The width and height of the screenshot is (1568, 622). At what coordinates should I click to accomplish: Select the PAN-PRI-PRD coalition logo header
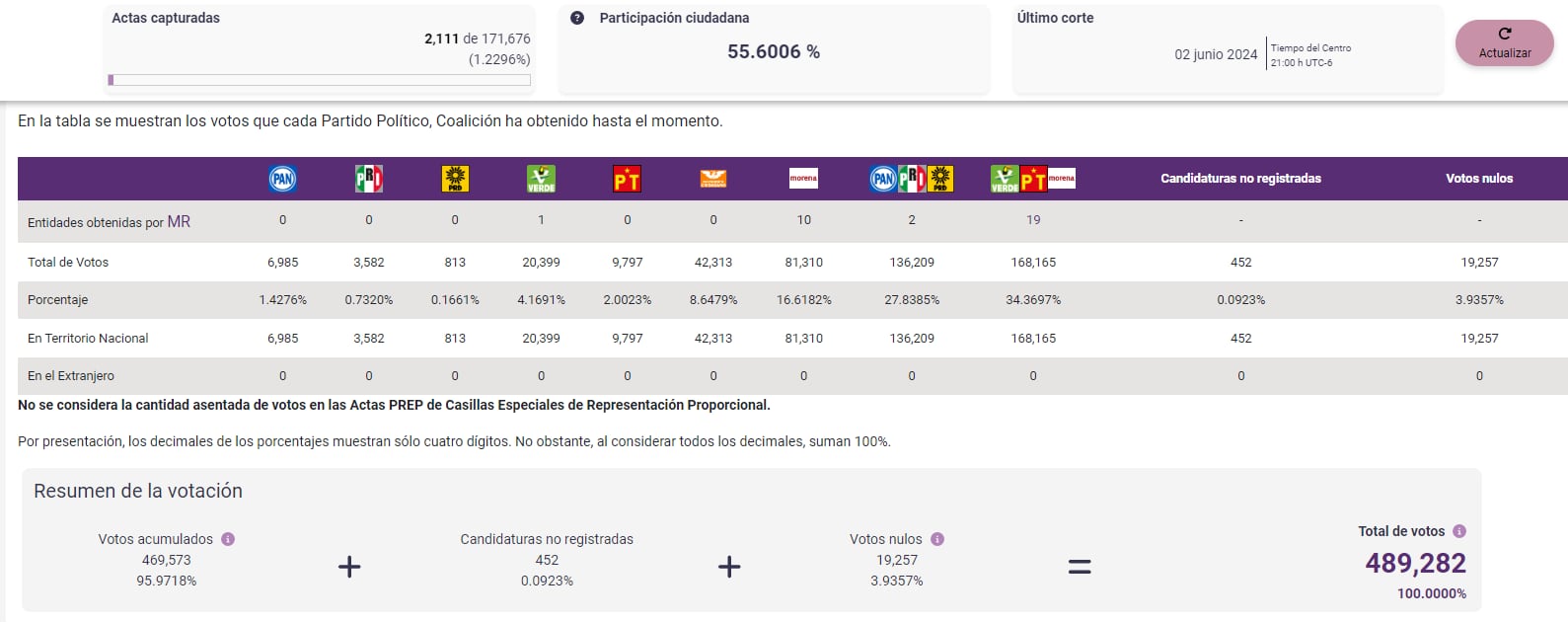[912, 179]
